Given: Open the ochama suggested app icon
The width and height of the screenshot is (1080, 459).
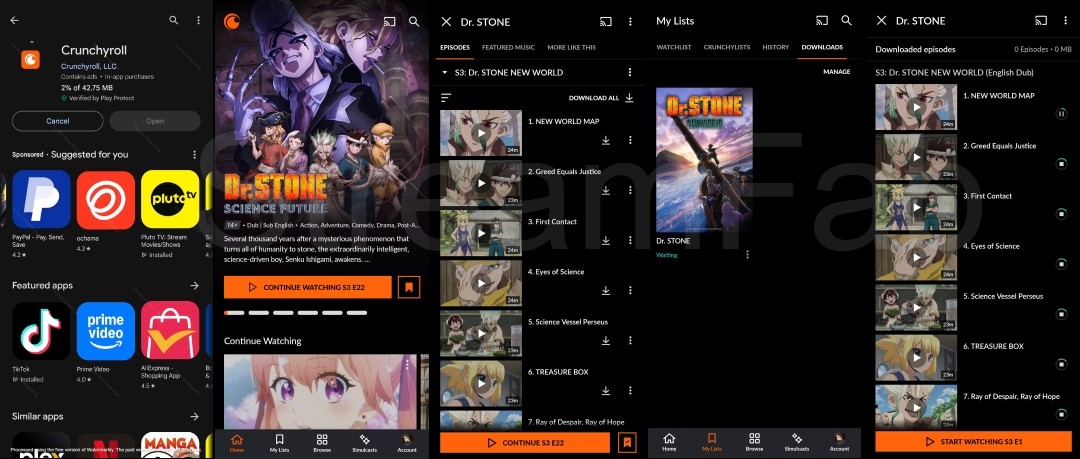Looking at the screenshot, I should (105, 199).
